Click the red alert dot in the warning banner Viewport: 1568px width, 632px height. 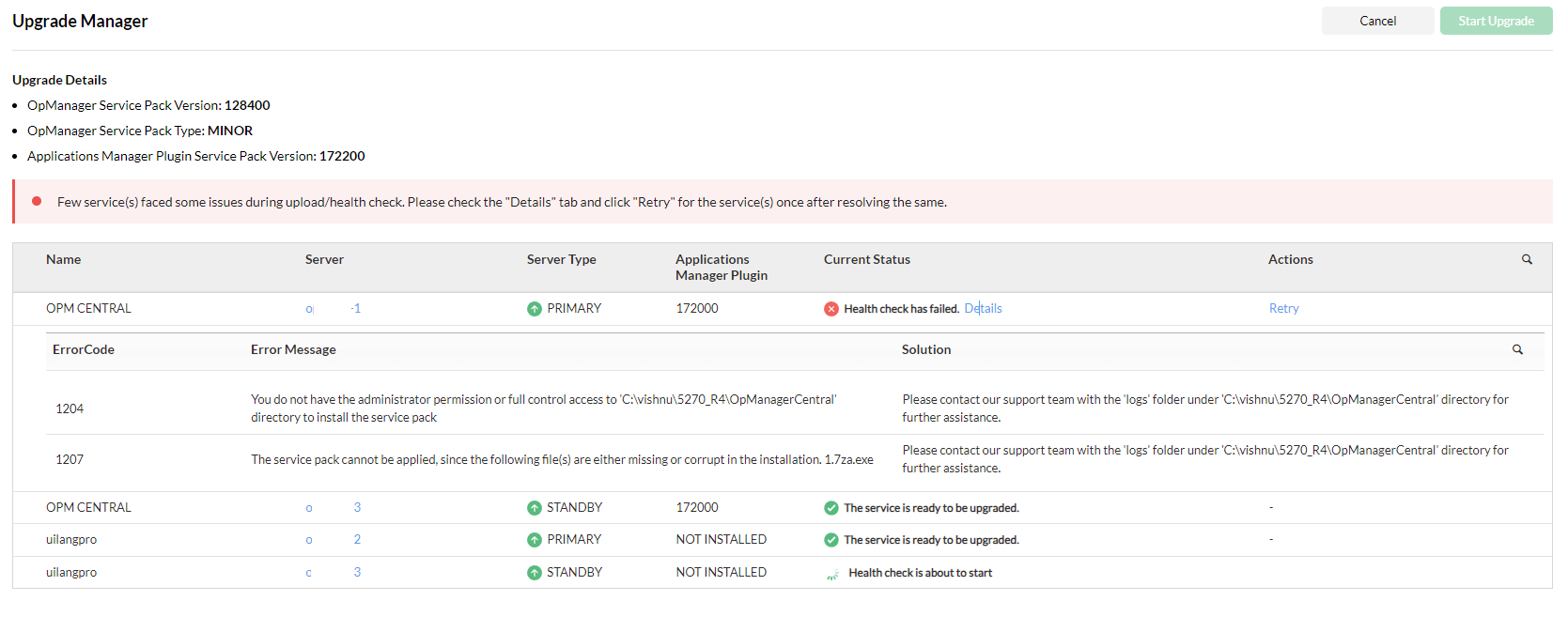[37, 201]
